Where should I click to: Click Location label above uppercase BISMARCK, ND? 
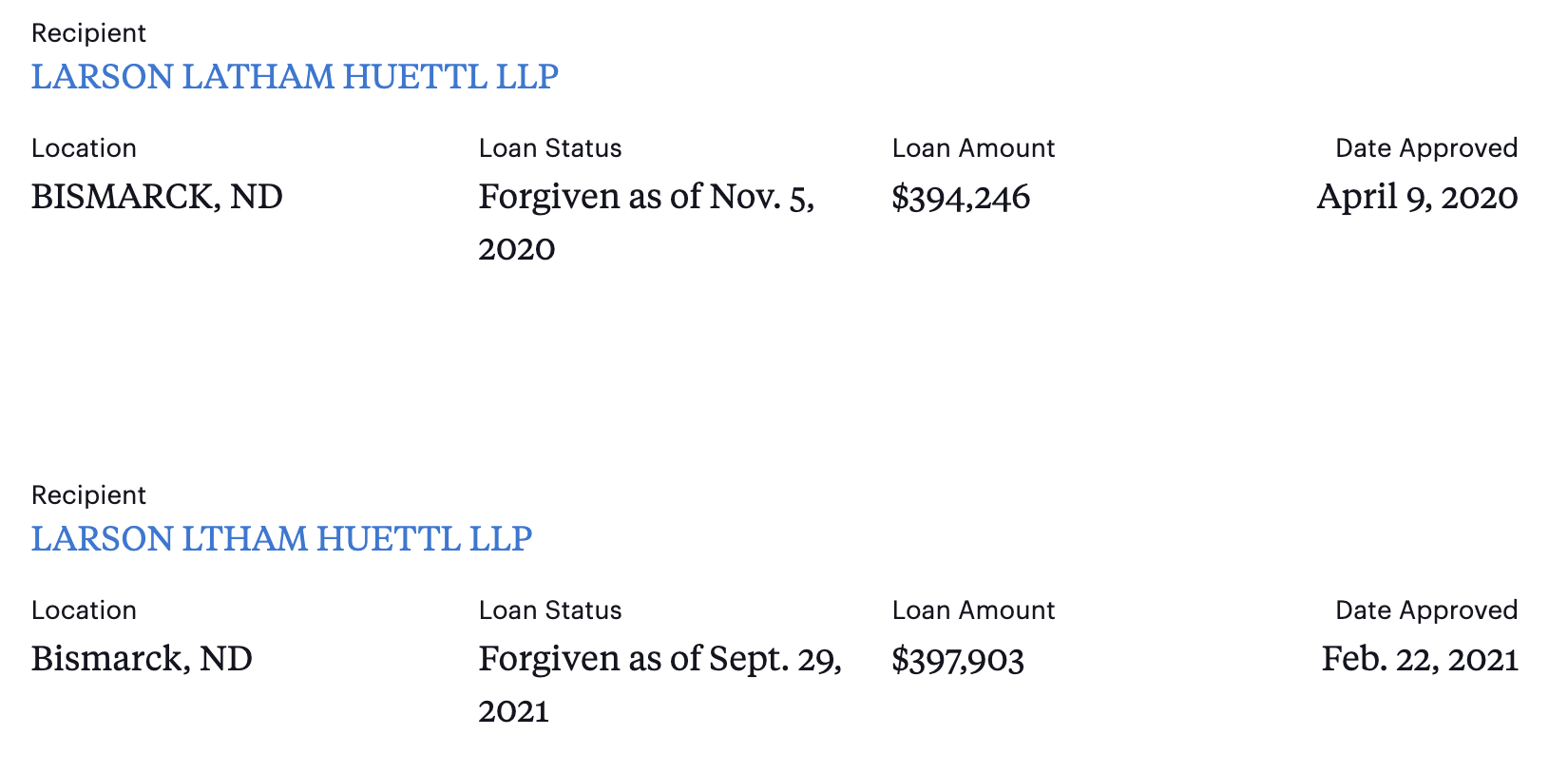pyautogui.click(x=84, y=148)
